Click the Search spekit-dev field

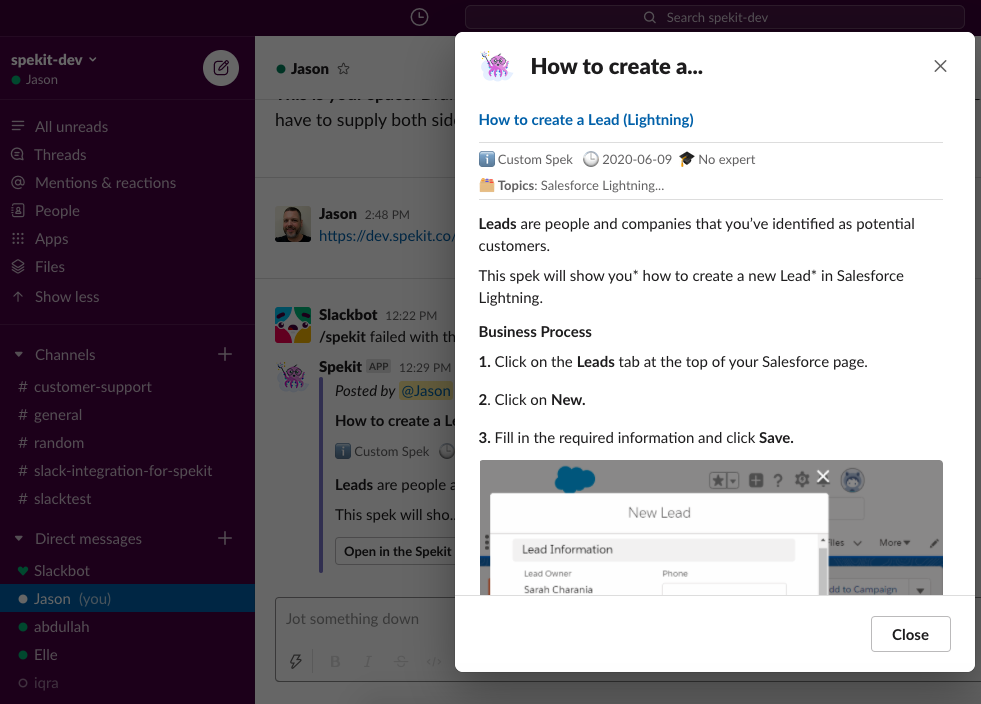[x=714, y=18]
